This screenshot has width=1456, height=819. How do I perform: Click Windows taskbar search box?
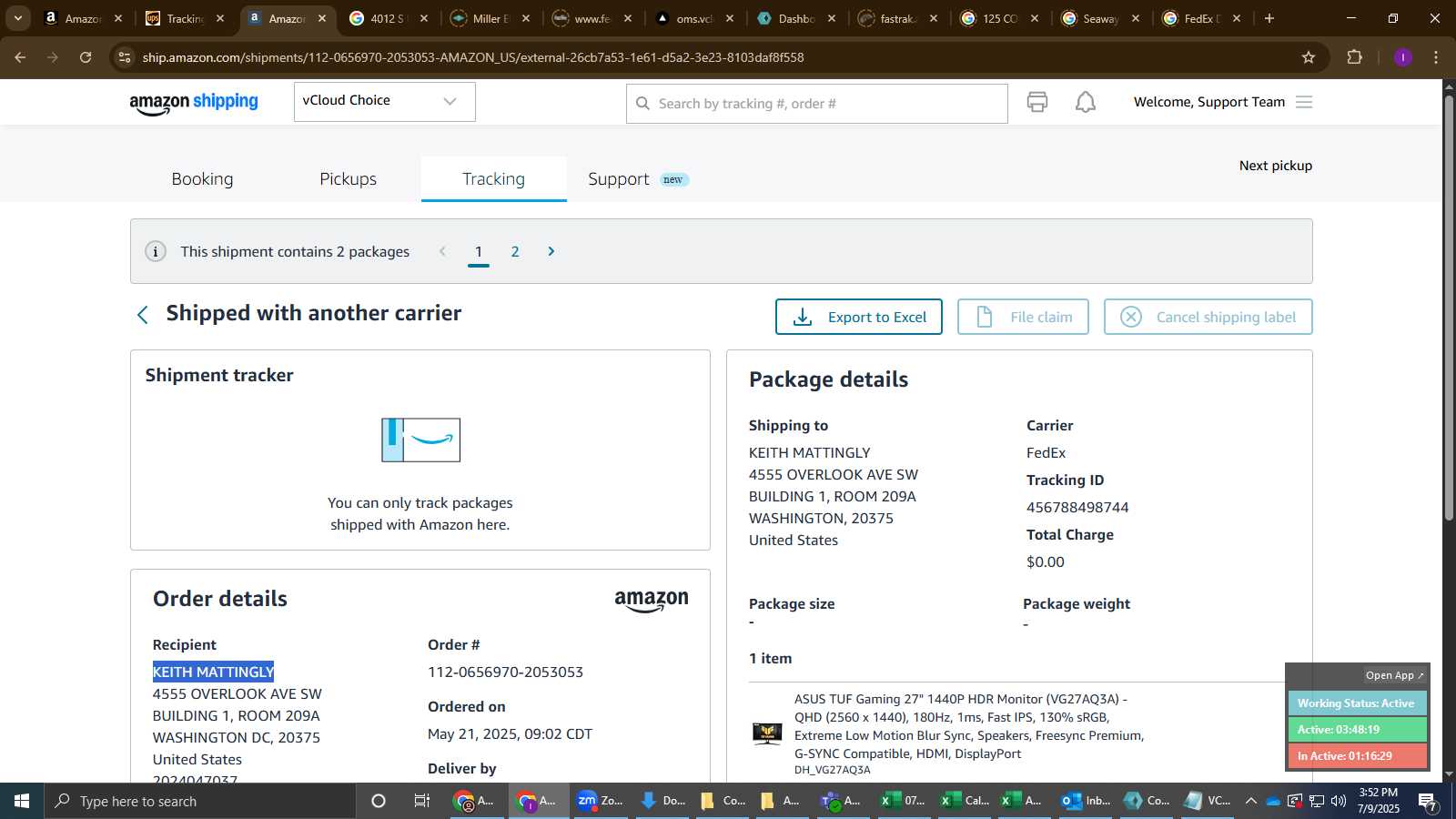200,801
